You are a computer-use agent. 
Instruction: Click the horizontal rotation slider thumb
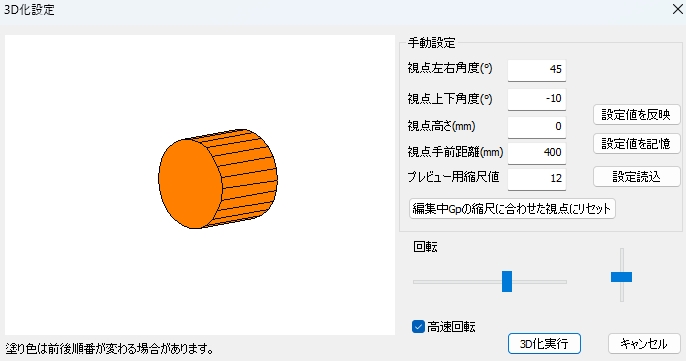click(507, 281)
